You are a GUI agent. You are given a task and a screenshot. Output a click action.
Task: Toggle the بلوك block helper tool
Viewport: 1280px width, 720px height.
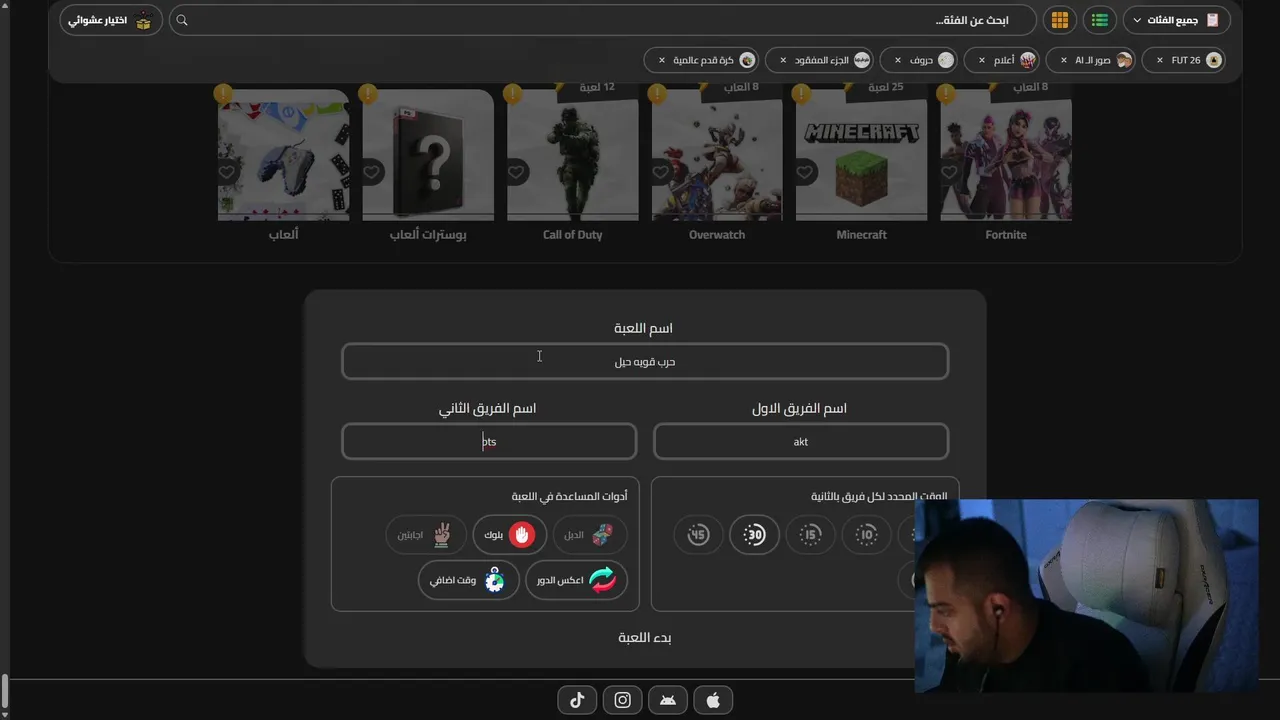coord(510,535)
